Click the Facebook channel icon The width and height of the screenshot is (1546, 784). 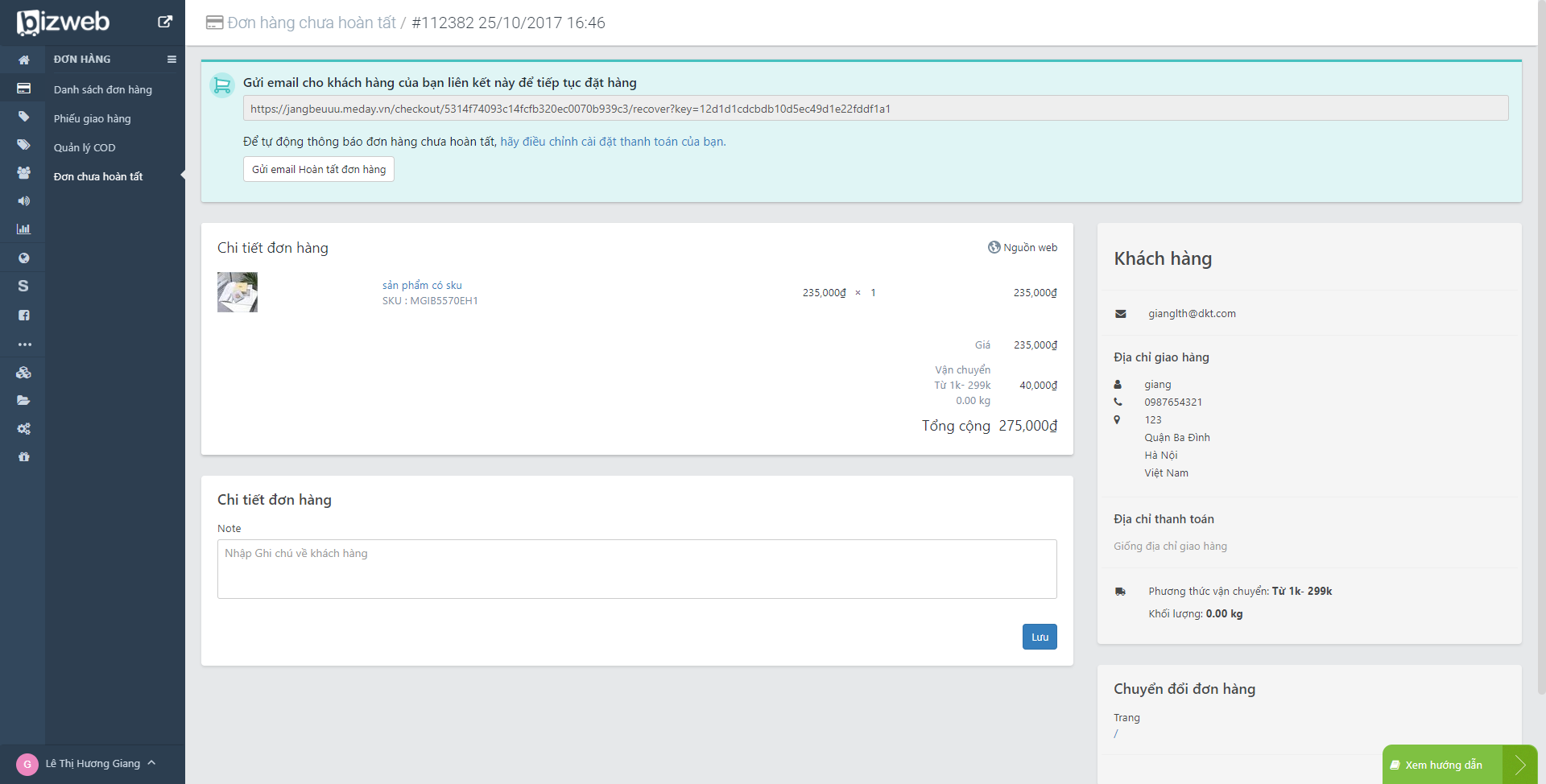pyautogui.click(x=23, y=316)
